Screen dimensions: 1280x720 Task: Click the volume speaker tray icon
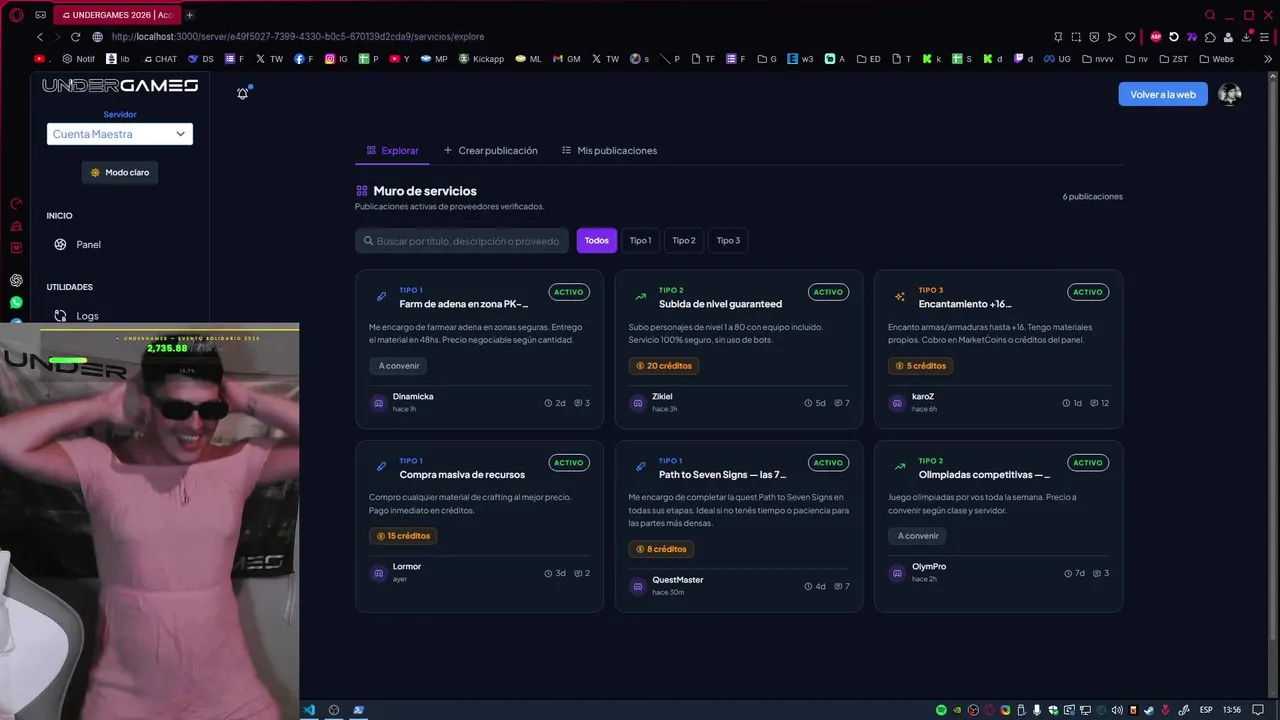click(x=1117, y=710)
